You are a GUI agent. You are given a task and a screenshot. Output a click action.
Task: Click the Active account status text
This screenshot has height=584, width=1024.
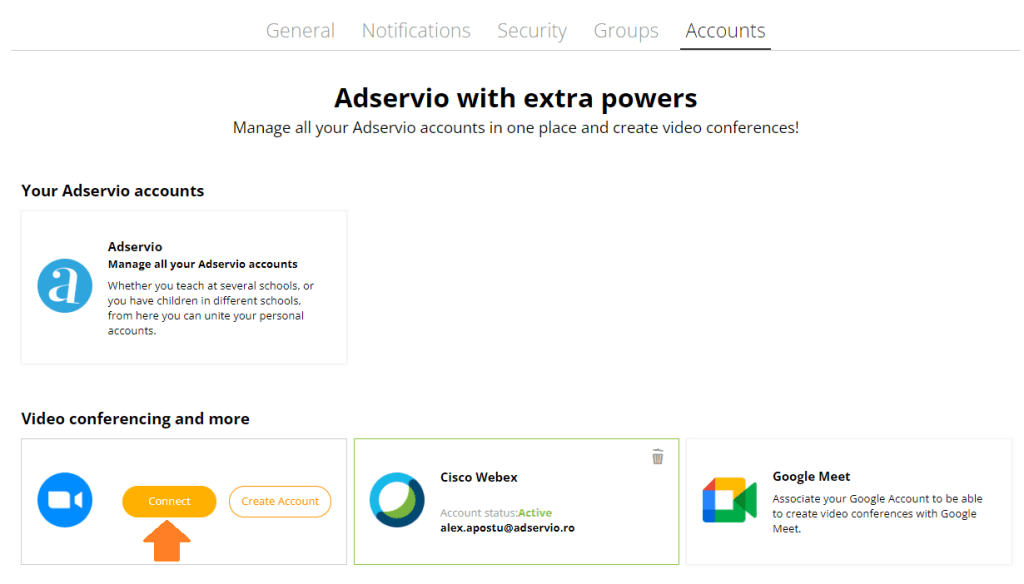pyautogui.click(x=535, y=513)
